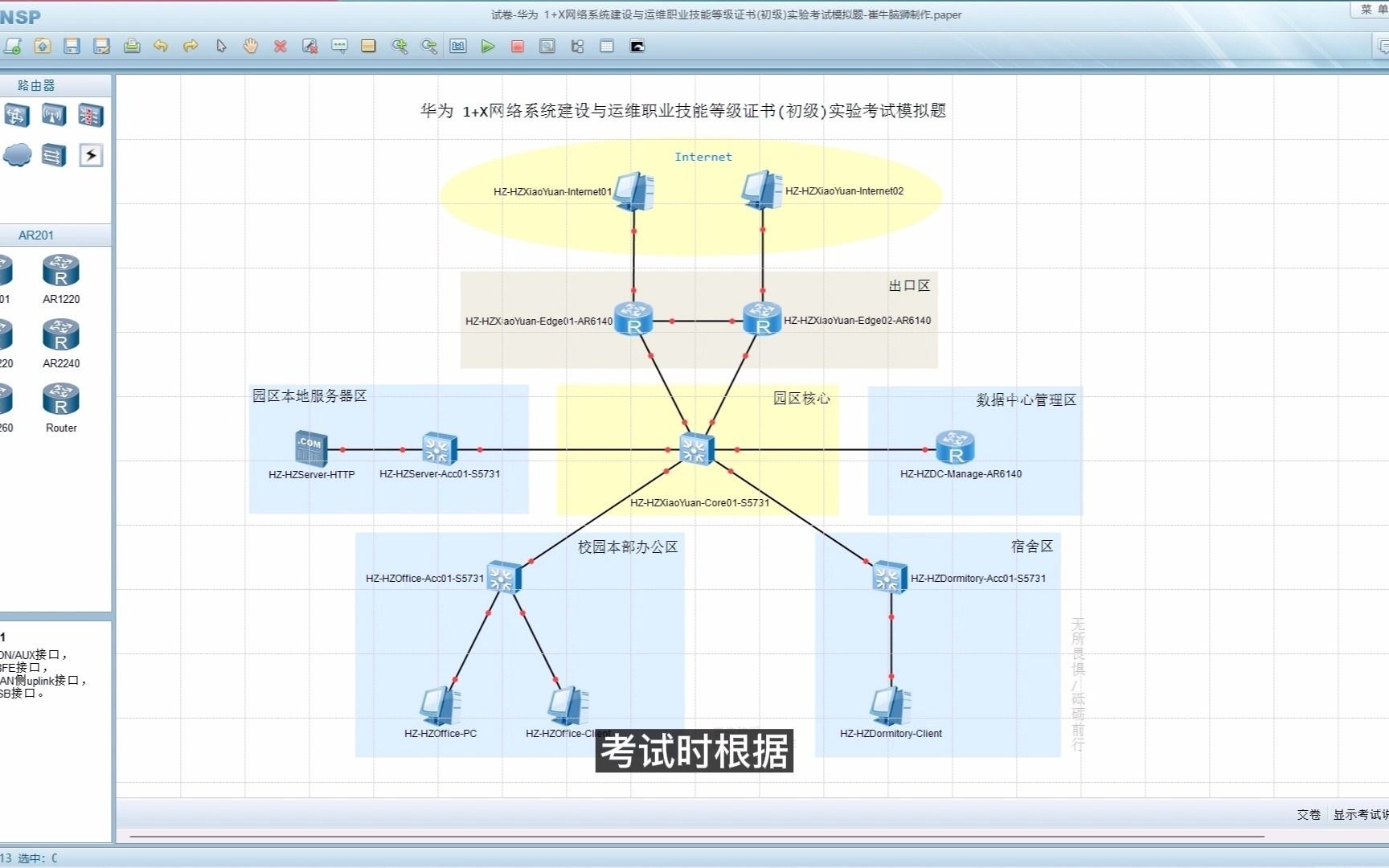Click the 校园本部办公区 zone label

(x=628, y=547)
